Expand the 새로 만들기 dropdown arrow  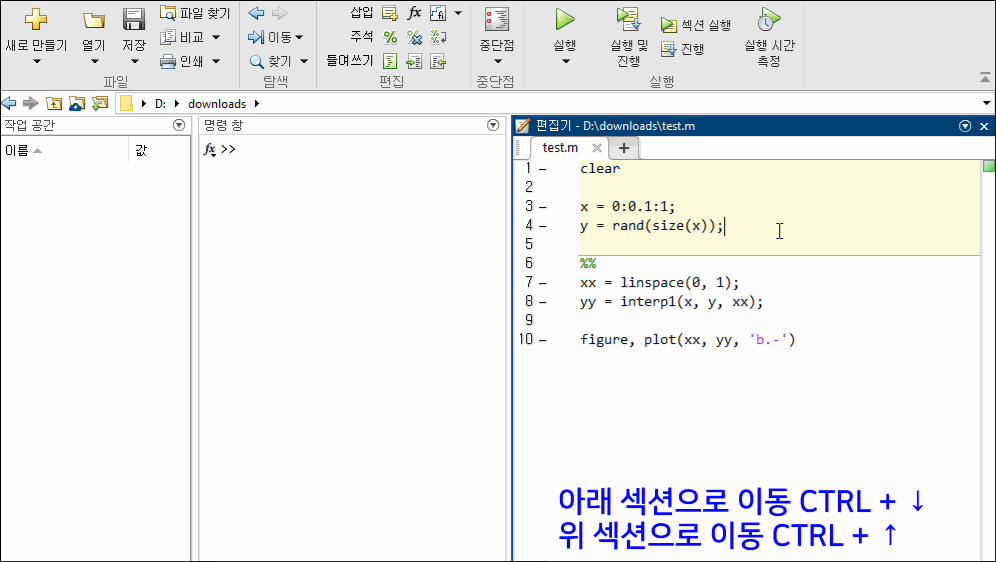[36, 61]
